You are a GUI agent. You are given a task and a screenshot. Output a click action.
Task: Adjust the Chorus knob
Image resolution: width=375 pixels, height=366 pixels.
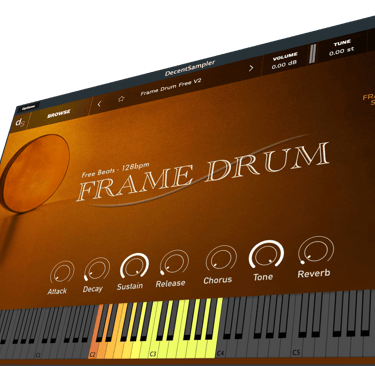(x=221, y=258)
